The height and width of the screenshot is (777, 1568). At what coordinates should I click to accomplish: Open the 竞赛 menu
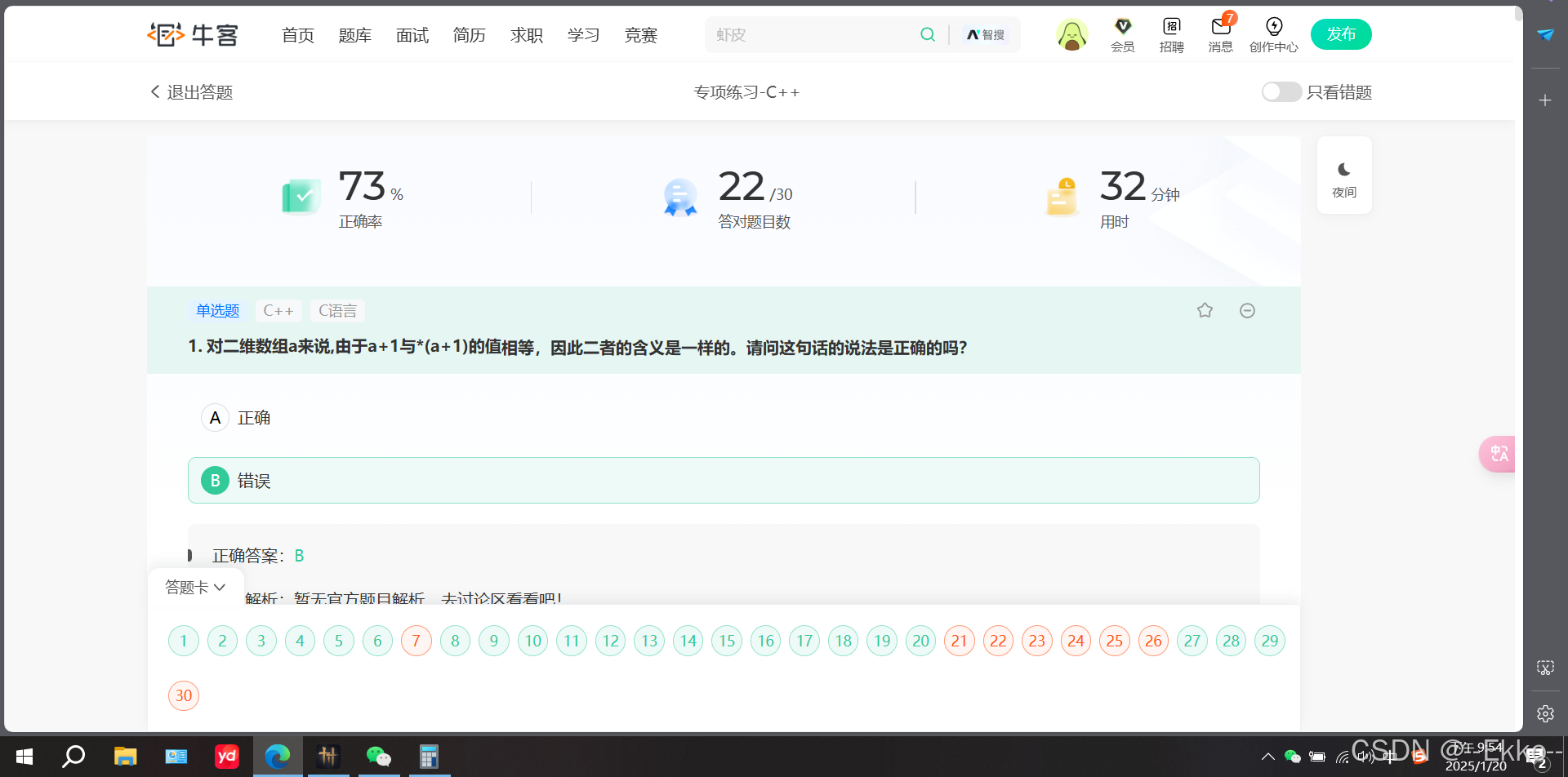[x=641, y=35]
